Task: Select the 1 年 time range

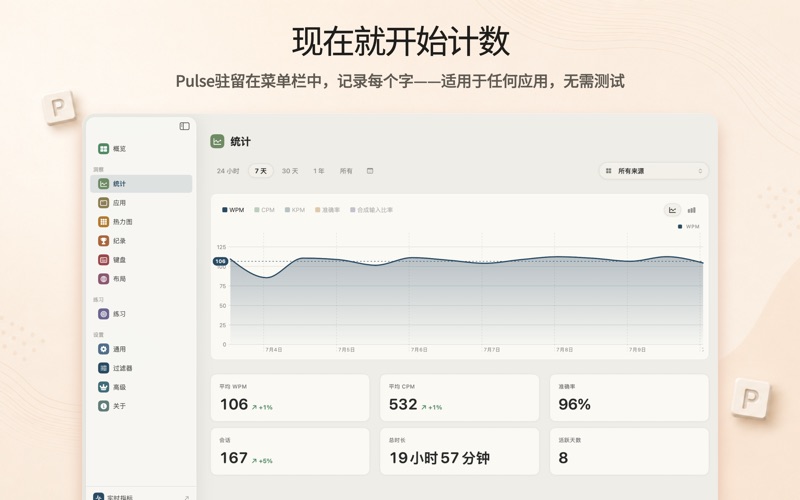Action: (319, 171)
